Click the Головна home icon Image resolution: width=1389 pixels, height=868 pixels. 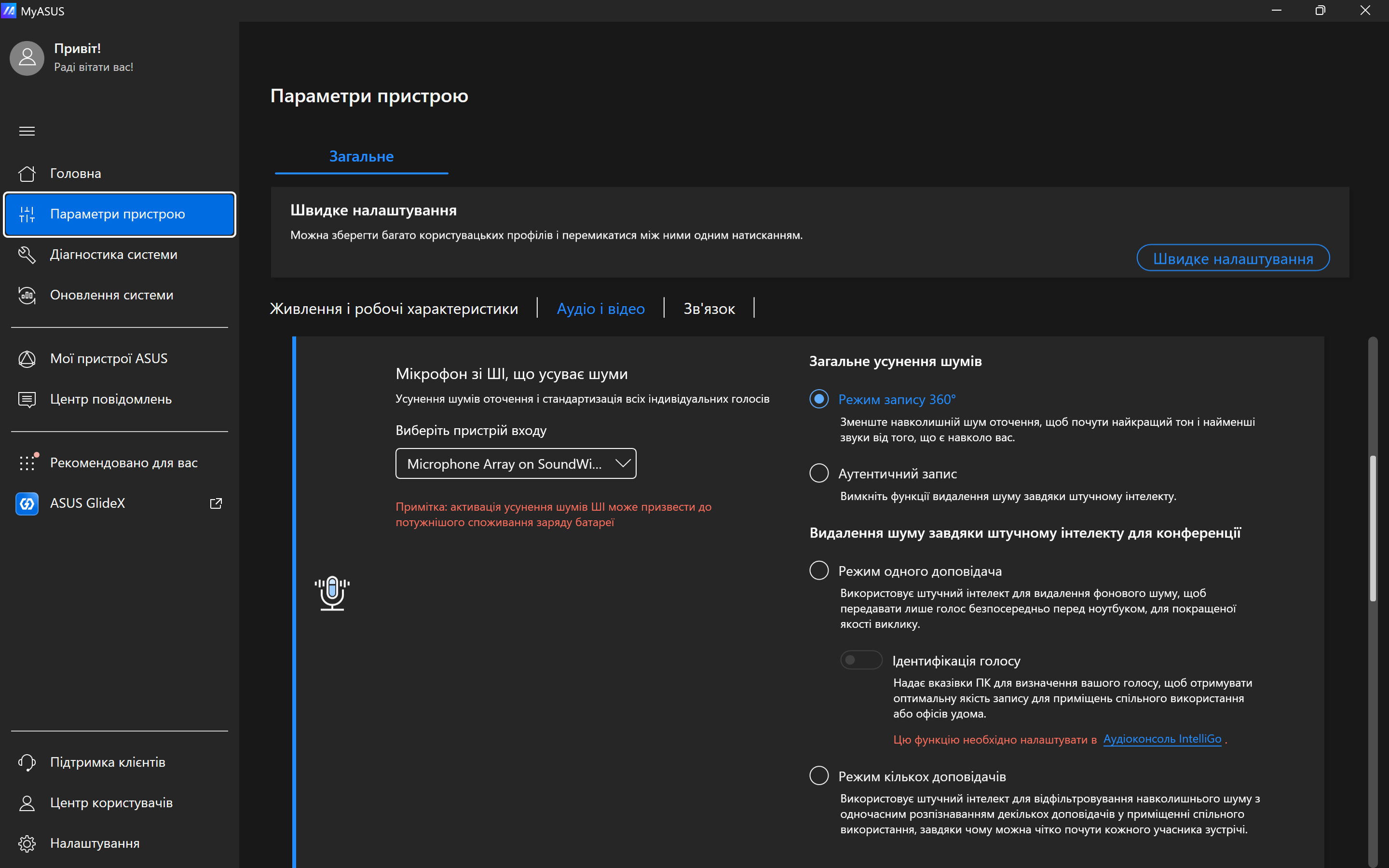(x=27, y=174)
